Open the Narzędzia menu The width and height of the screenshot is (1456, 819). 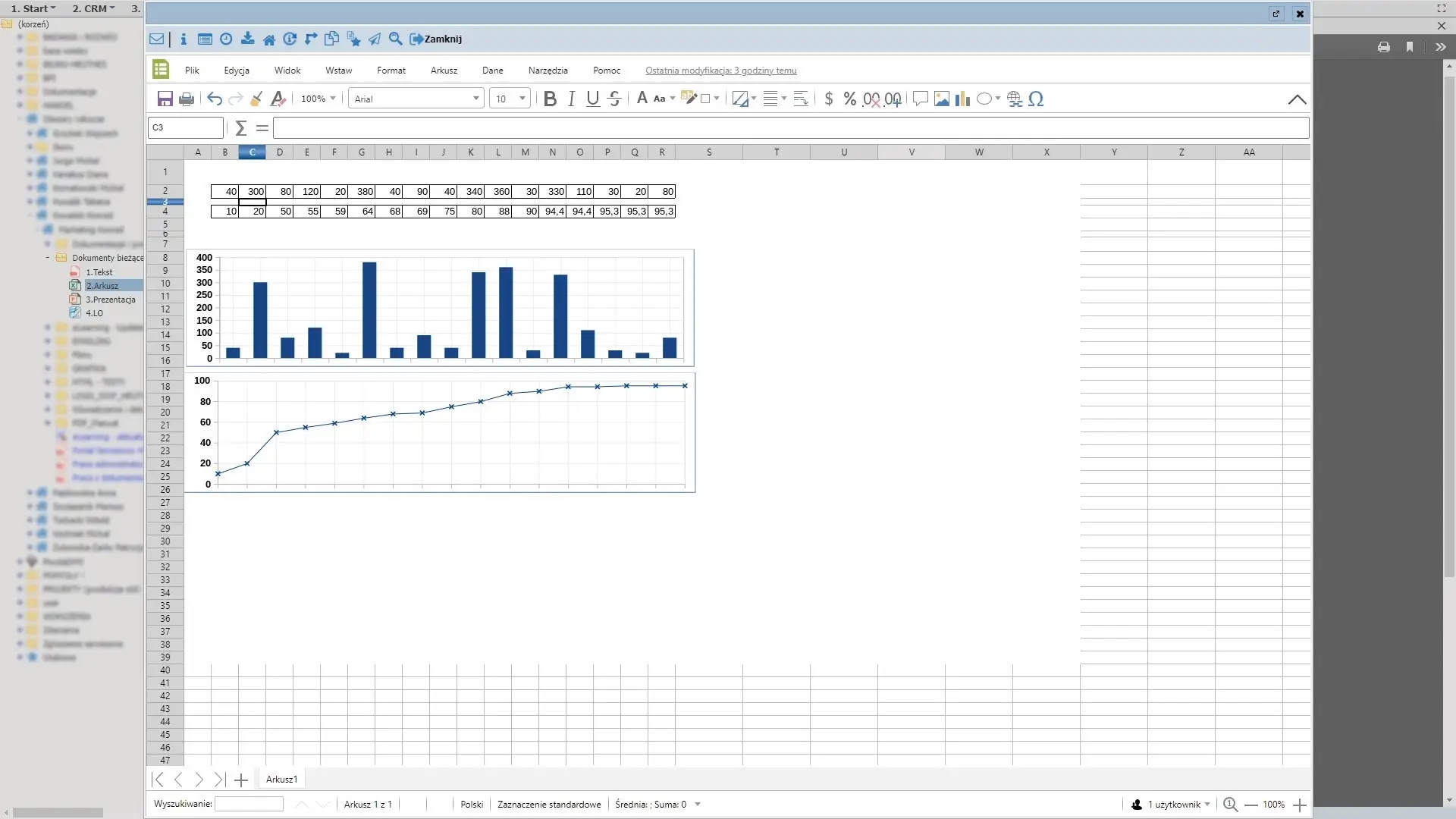[548, 71]
